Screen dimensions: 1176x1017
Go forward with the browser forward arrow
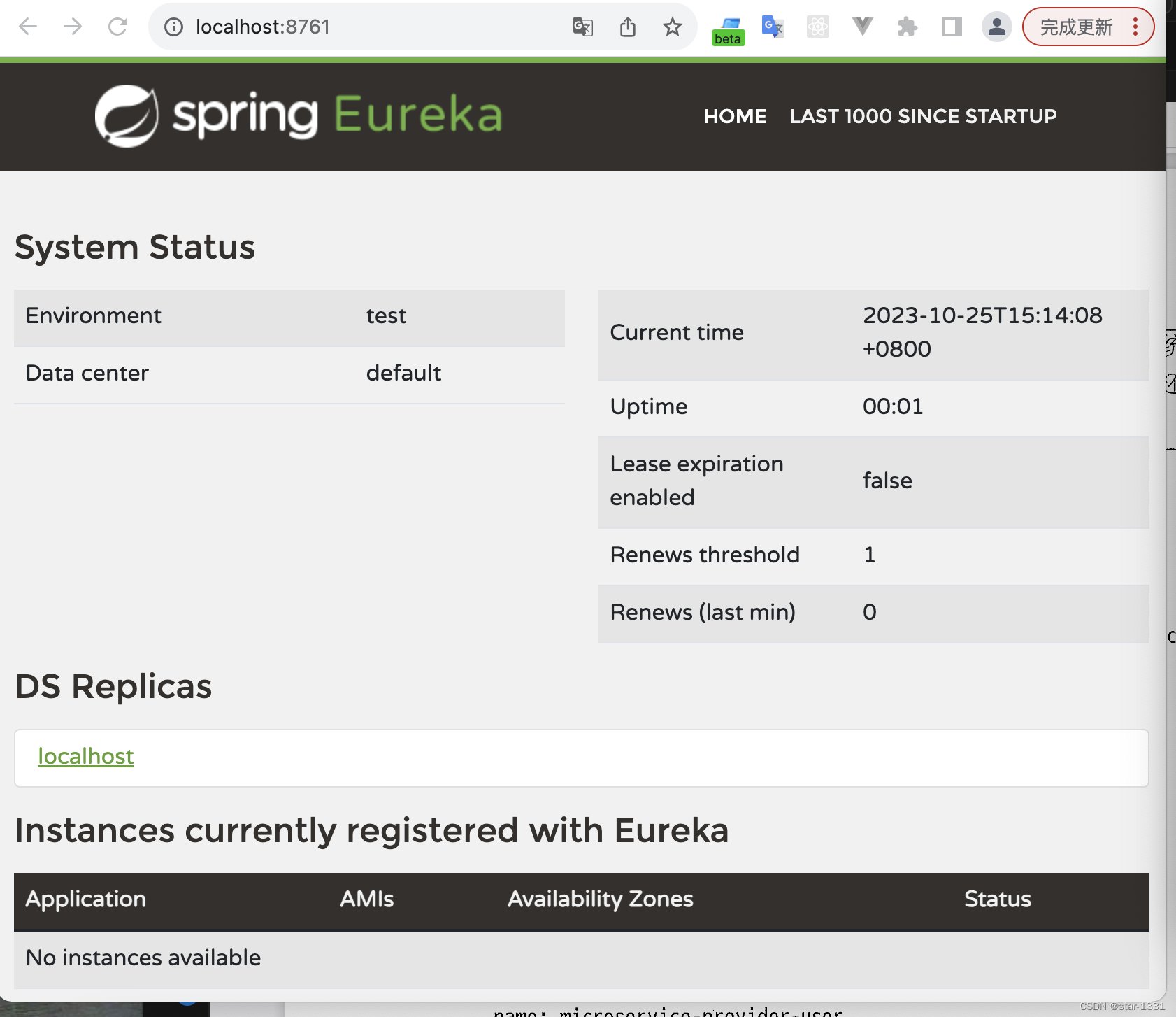coord(73,27)
